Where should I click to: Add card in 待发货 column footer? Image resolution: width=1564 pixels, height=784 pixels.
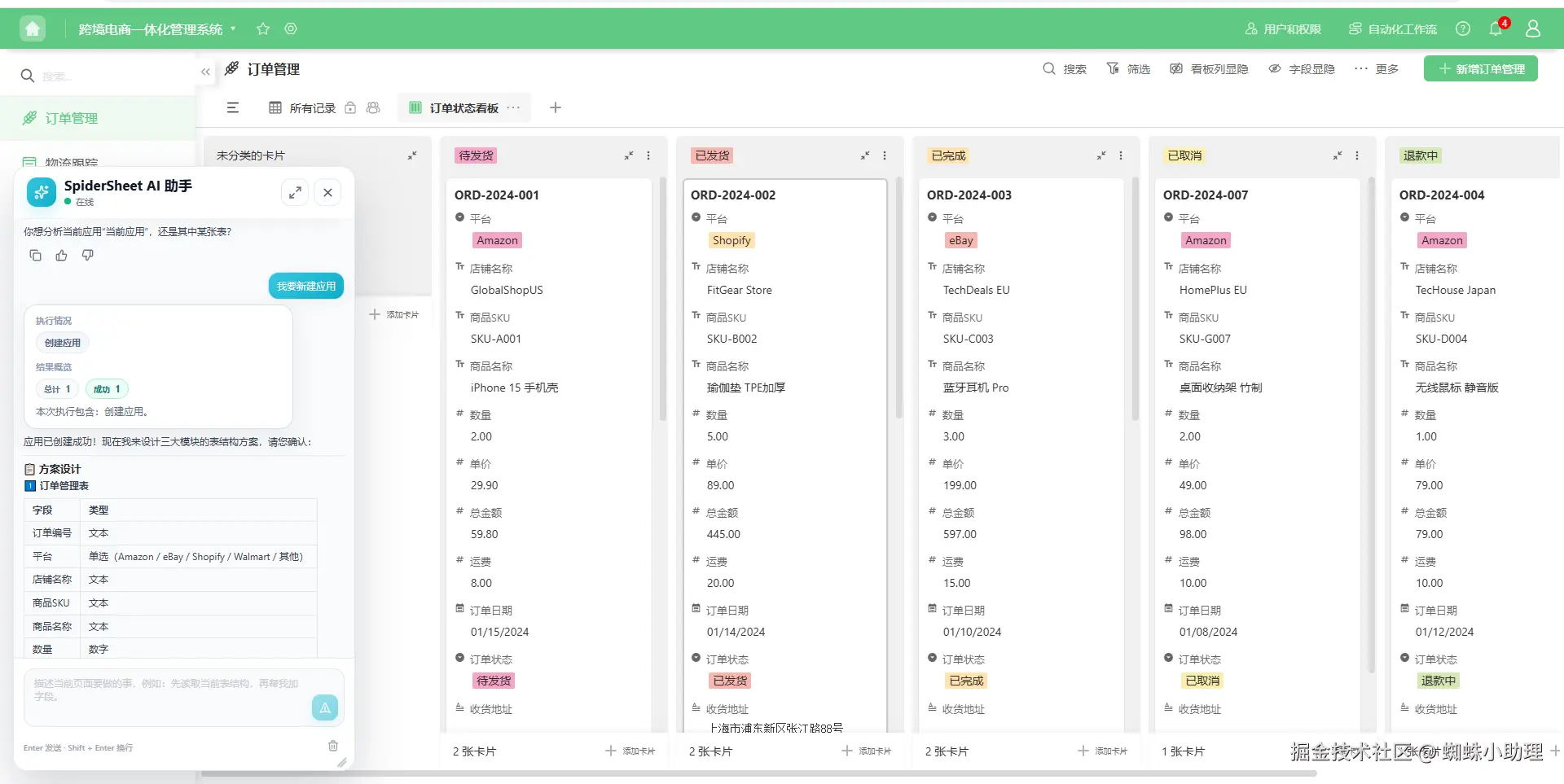coord(630,751)
